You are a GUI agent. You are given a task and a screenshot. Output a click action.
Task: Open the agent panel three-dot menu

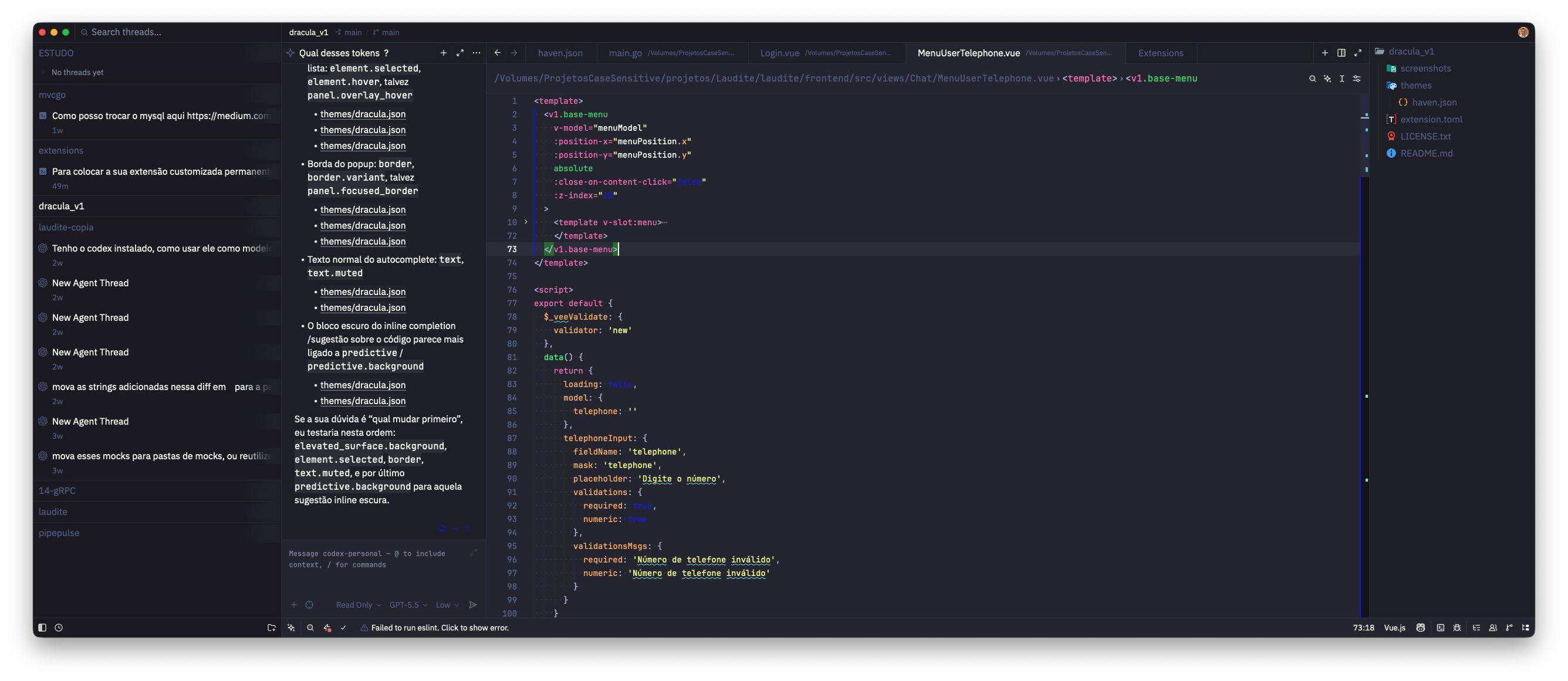pos(477,53)
